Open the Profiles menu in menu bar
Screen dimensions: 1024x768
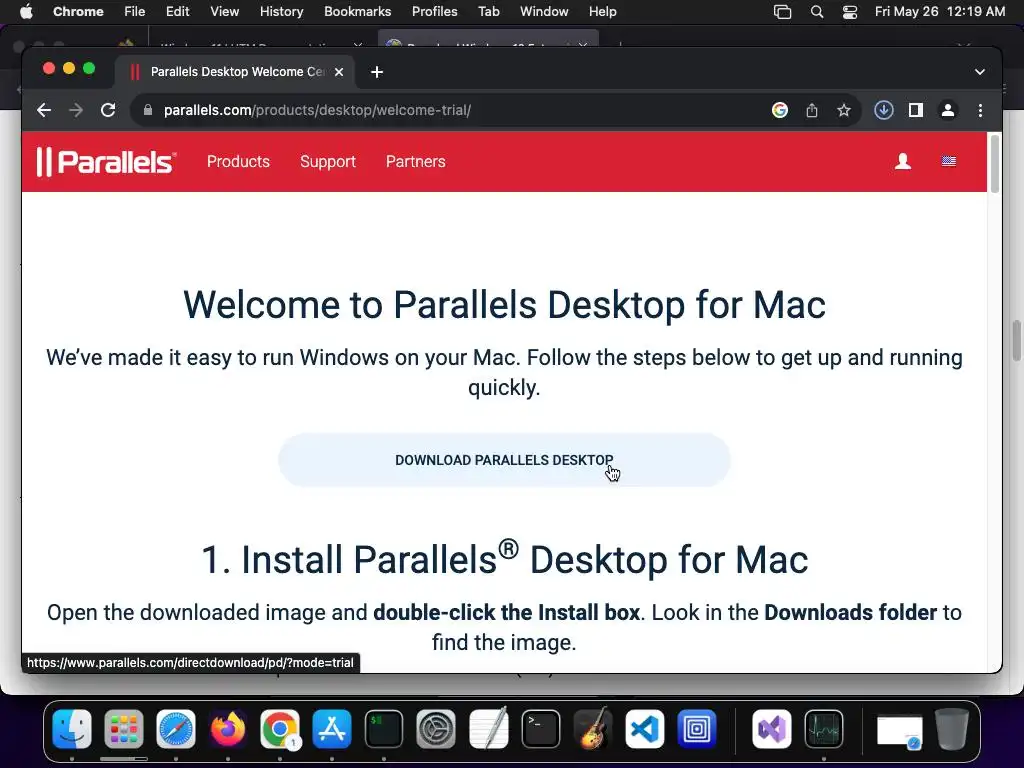click(434, 12)
